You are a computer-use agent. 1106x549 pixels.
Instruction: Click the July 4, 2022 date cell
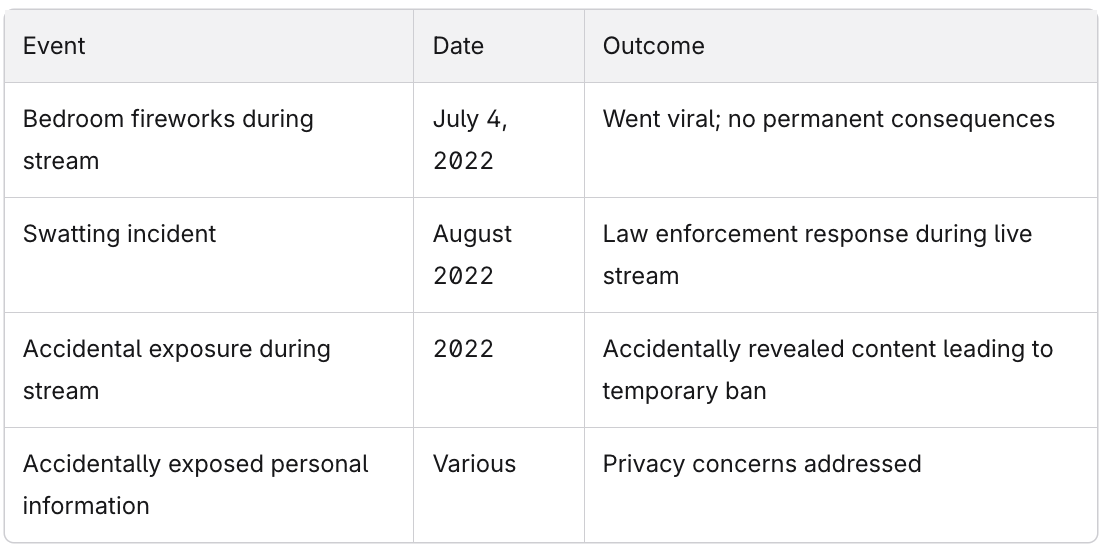click(499, 140)
